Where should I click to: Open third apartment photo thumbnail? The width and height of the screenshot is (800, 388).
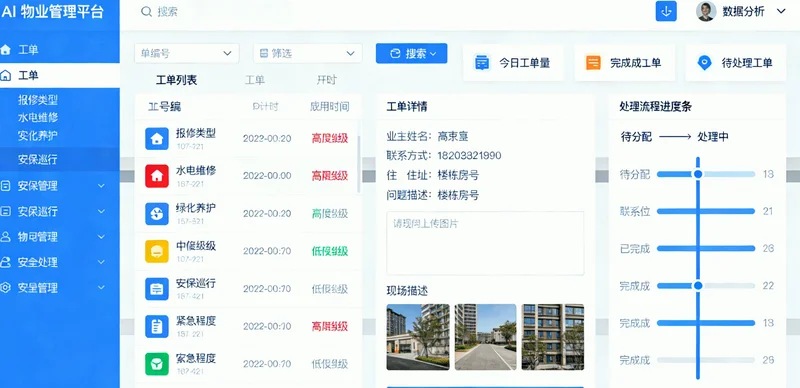[x=553, y=337]
